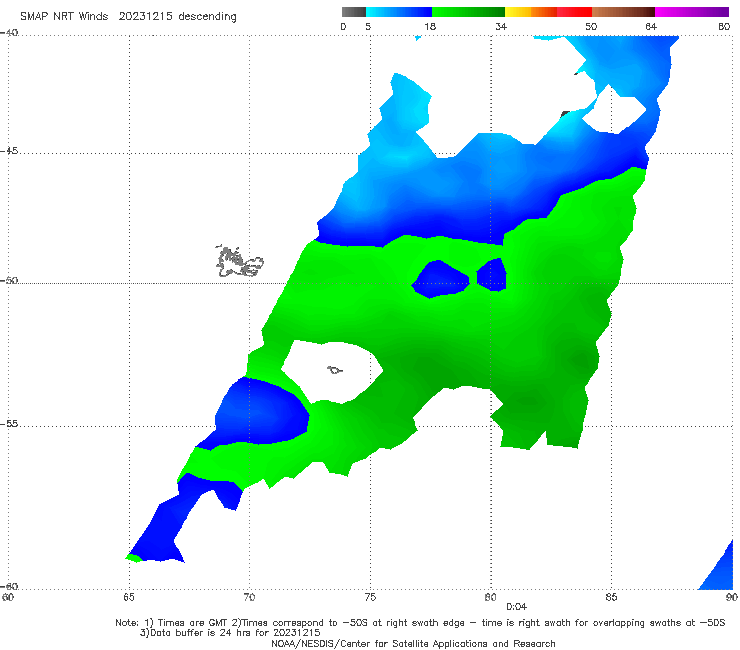This screenshot has width=740, height=650.
Task: Click the "20231215 descending" date text
Action: coord(177,17)
